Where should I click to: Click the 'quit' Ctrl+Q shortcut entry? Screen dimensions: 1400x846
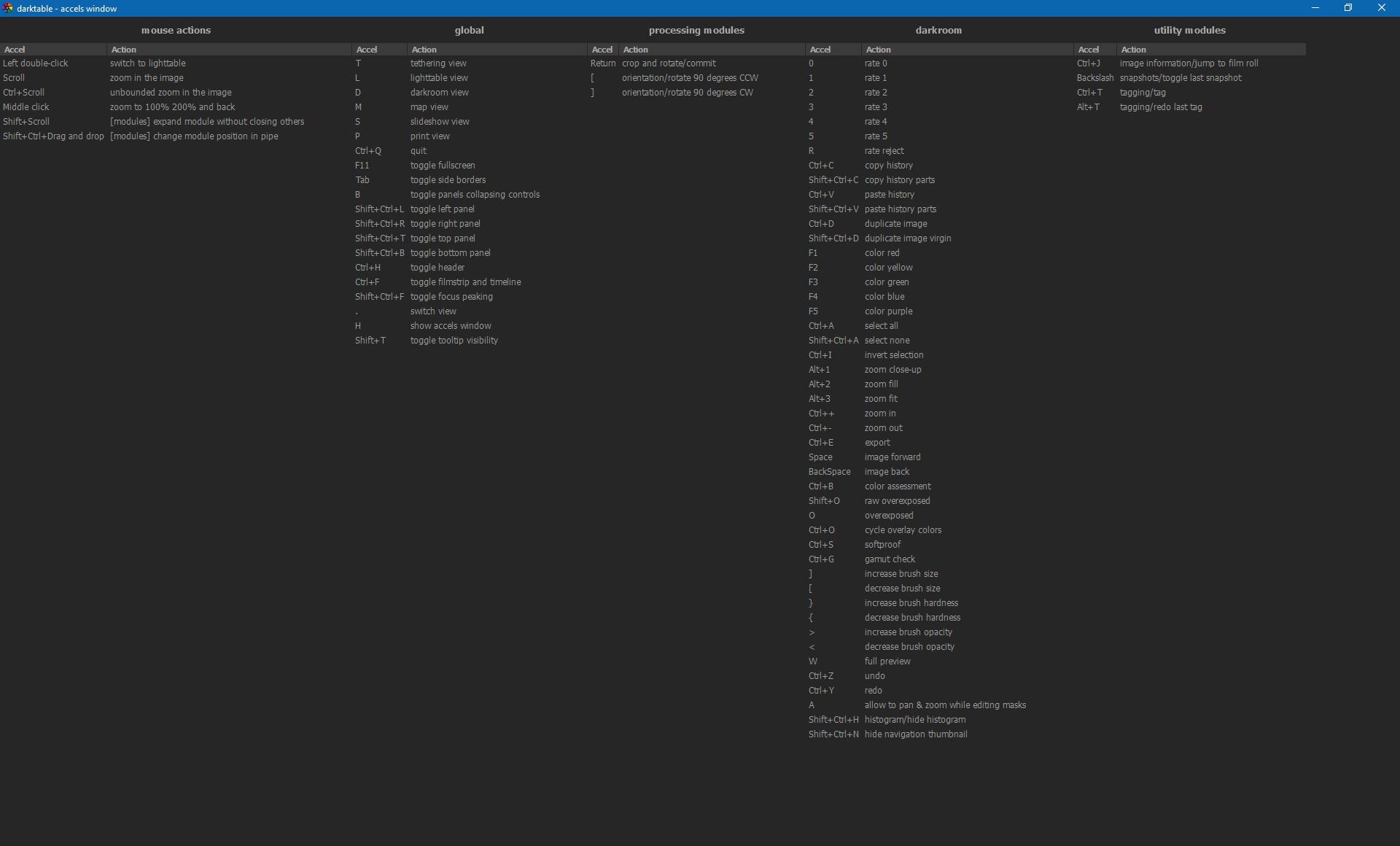coord(419,151)
